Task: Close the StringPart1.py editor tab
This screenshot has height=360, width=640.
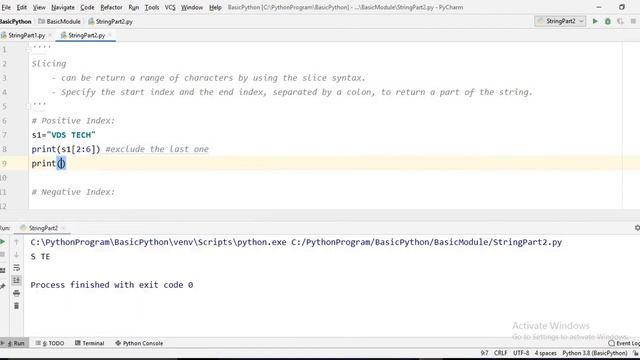Action: 50,36
